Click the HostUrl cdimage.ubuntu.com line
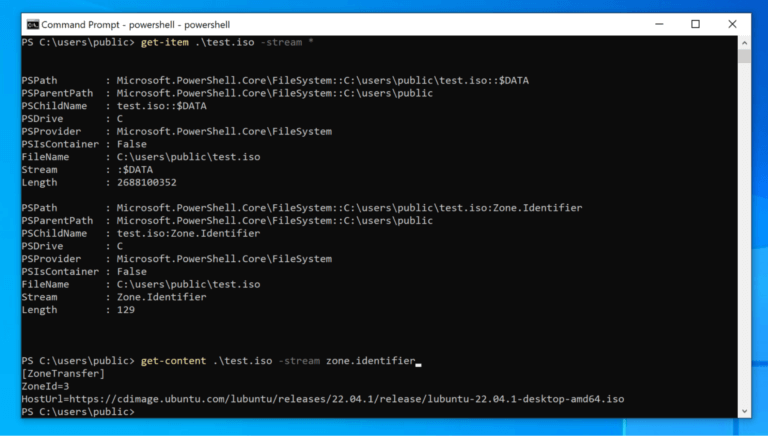Screen dimensions: 768x436 (x=322, y=398)
